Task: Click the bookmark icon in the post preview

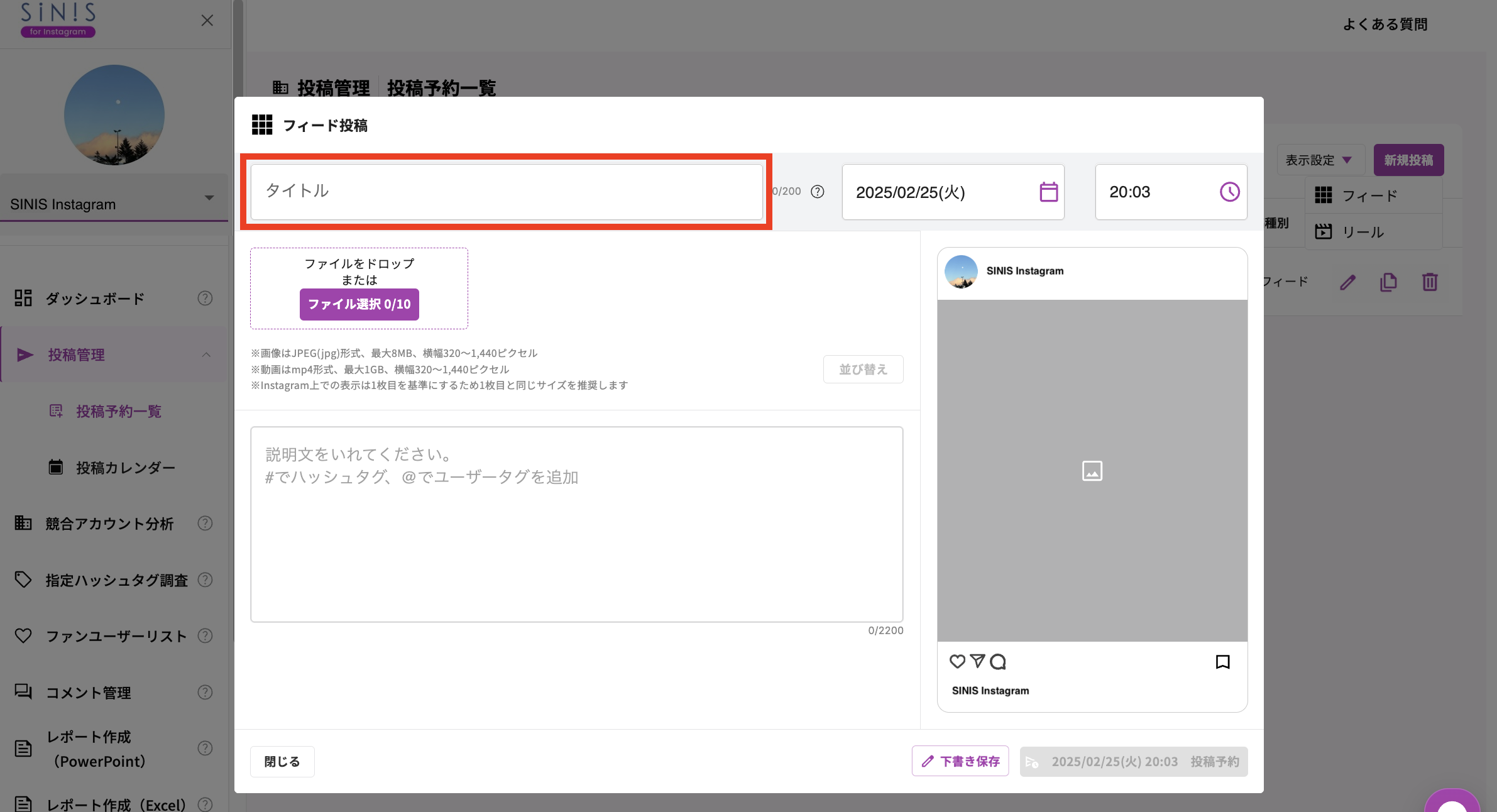Action: tap(1222, 662)
